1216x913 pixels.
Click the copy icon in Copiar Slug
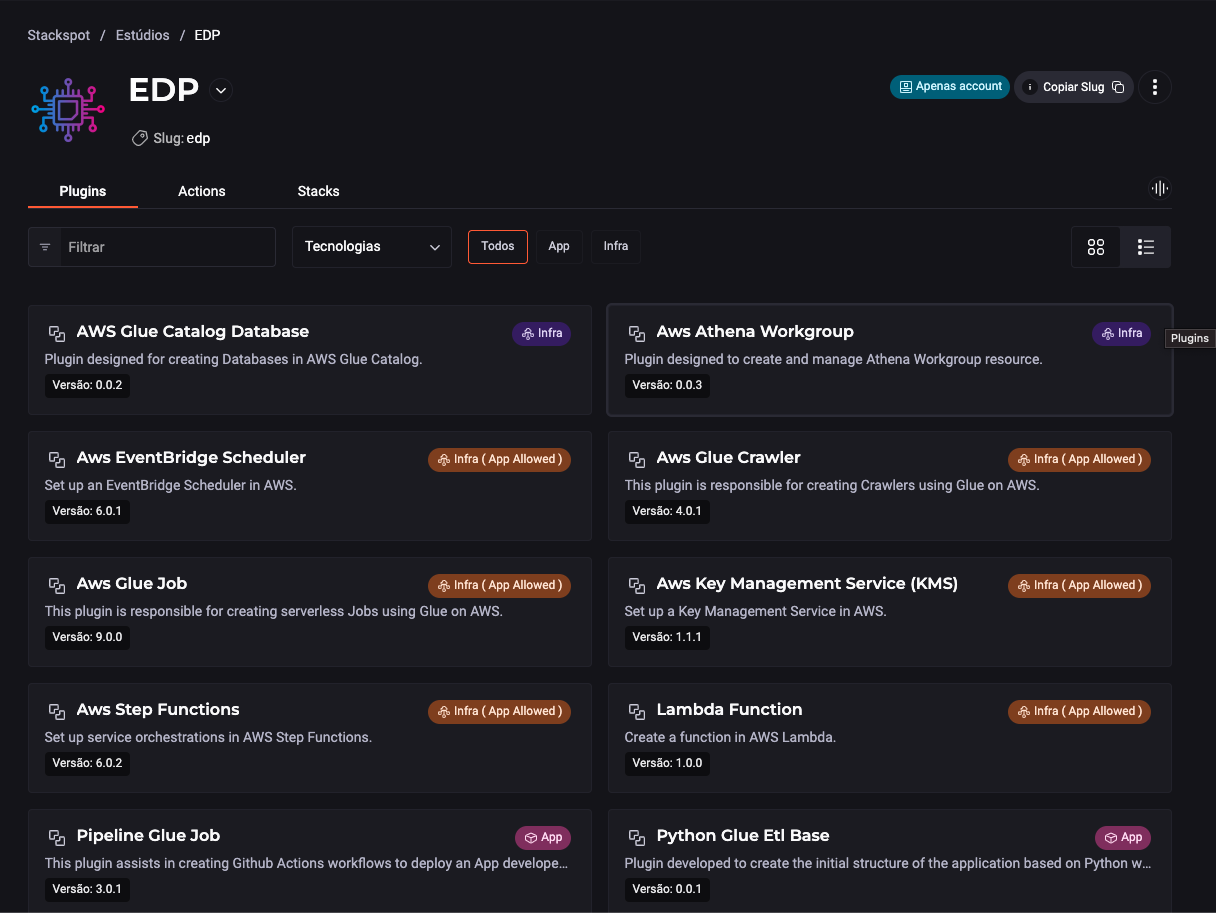[1118, 87]
